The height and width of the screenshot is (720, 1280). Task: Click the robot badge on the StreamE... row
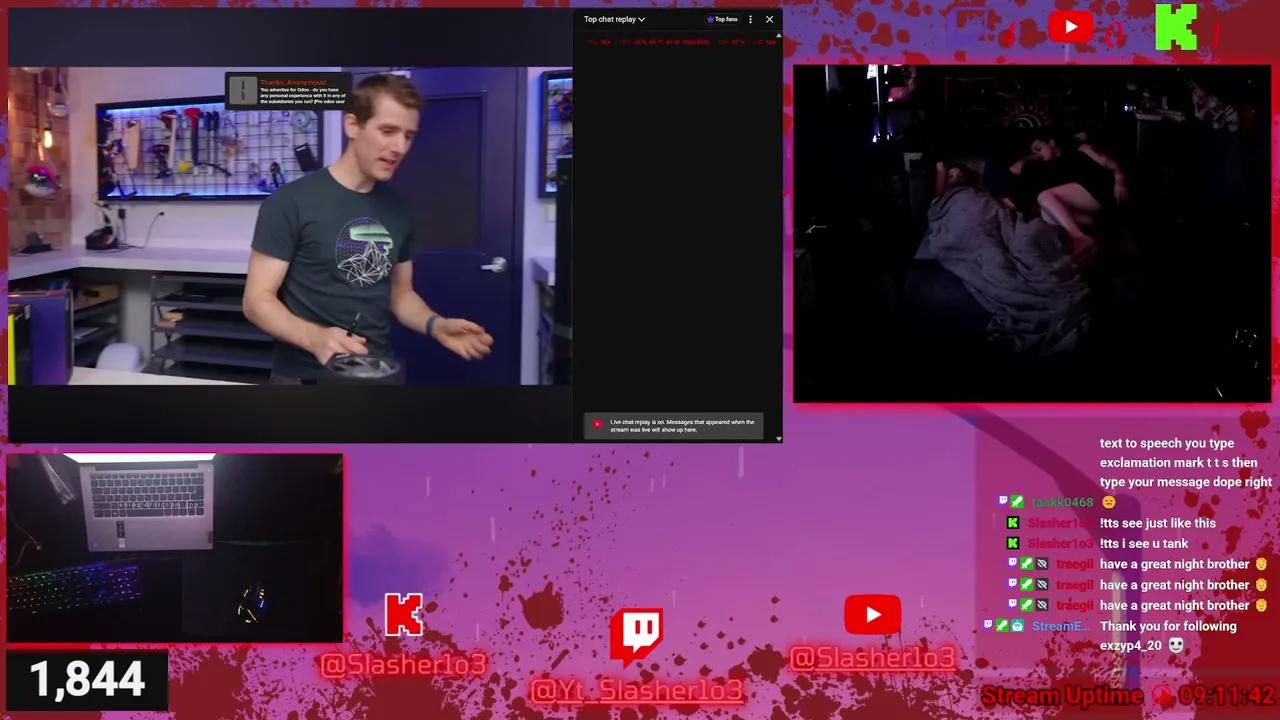(1017, 626)
